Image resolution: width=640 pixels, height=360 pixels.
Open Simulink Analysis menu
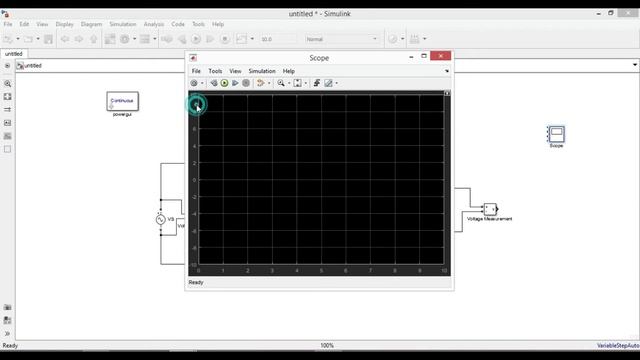pyautogui.click(x=153, y=24)
